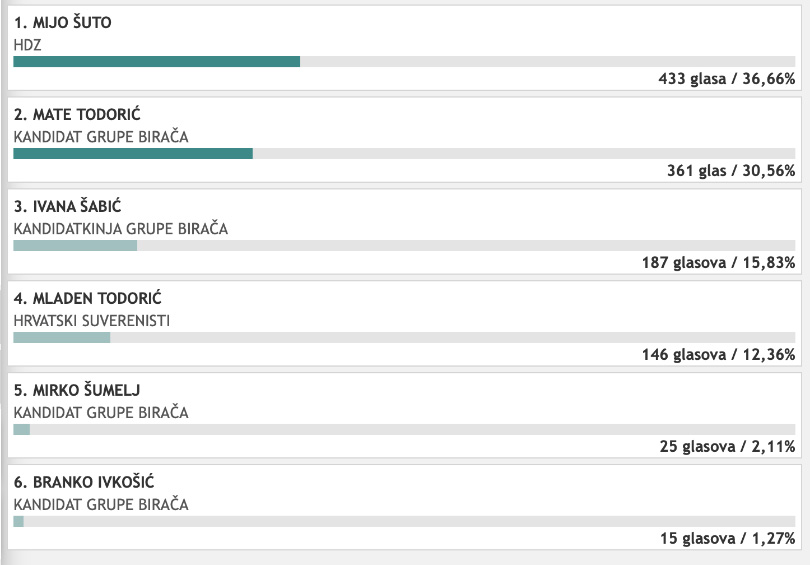Click Mijo Šuto's dark teal progress bar

(157, 61)
